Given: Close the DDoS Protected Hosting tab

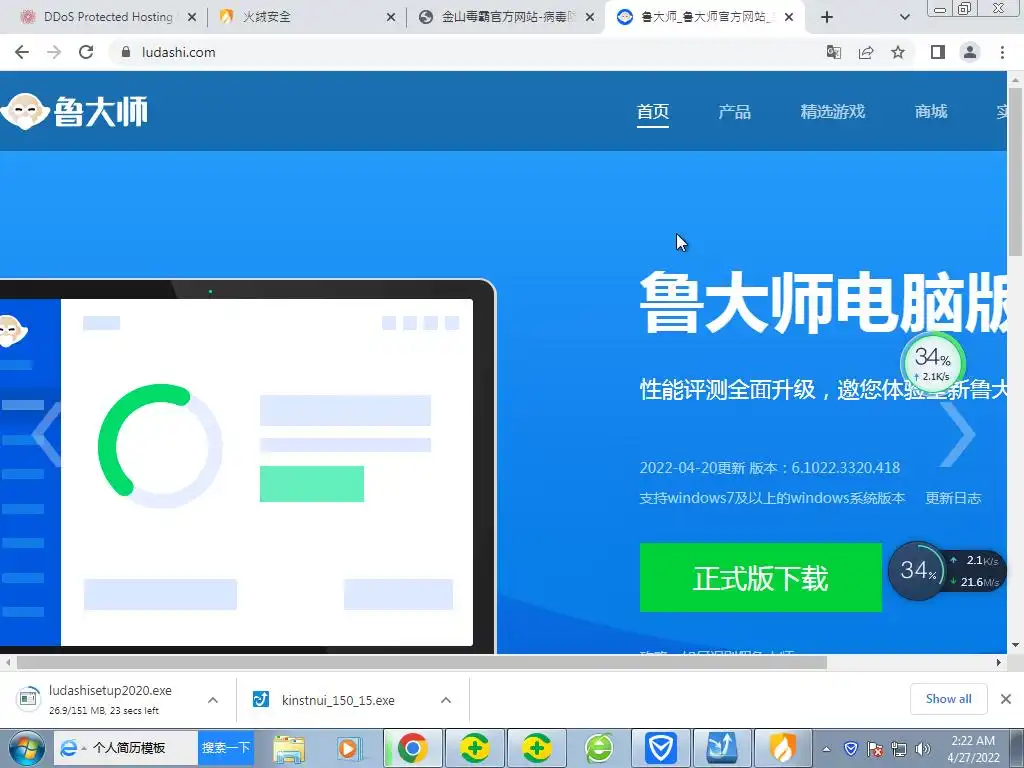Looking at the screenshot, I should (192, 18).
